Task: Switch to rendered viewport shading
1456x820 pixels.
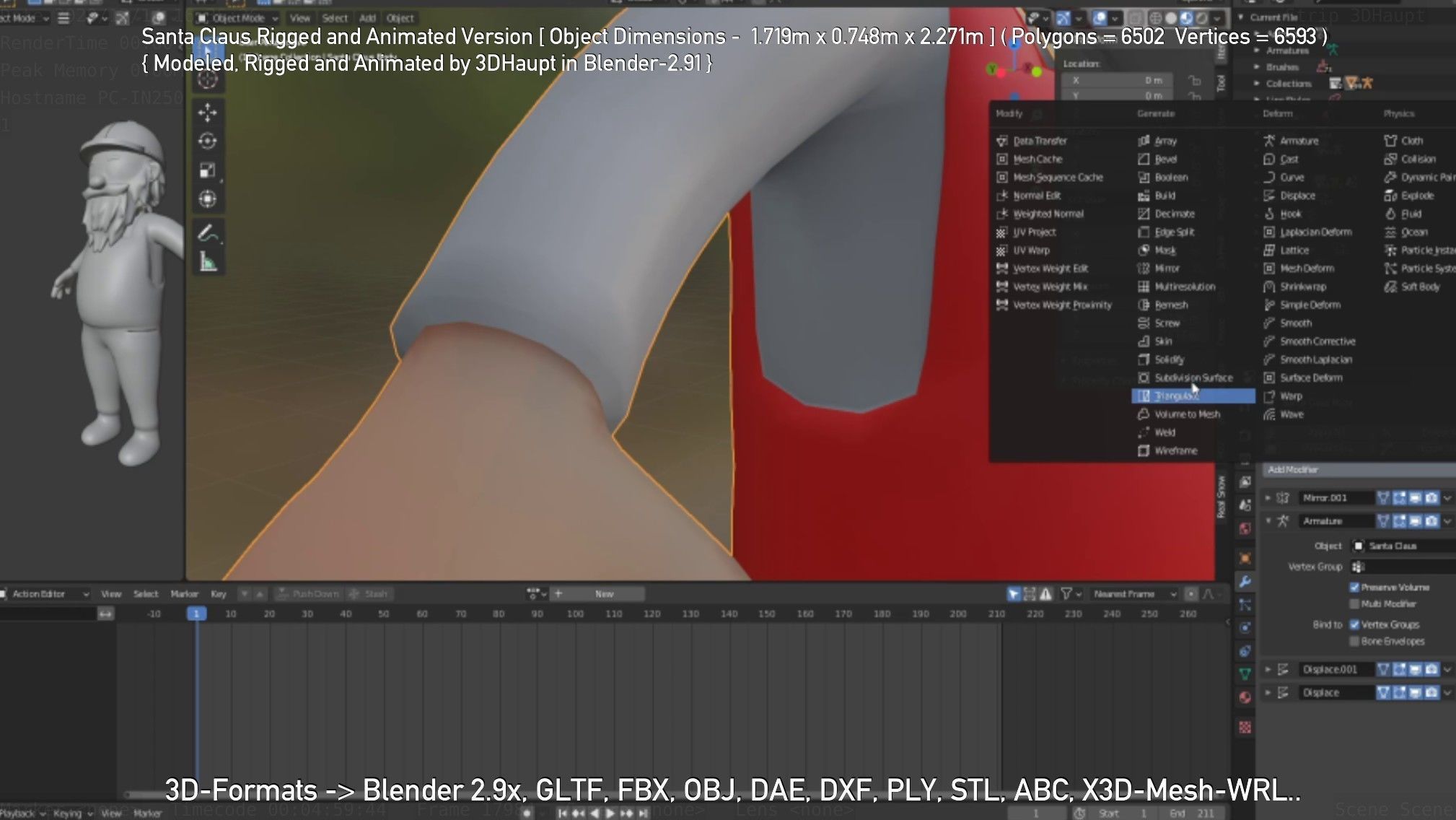Action: pyautogui.click(x=1202, y=18)
